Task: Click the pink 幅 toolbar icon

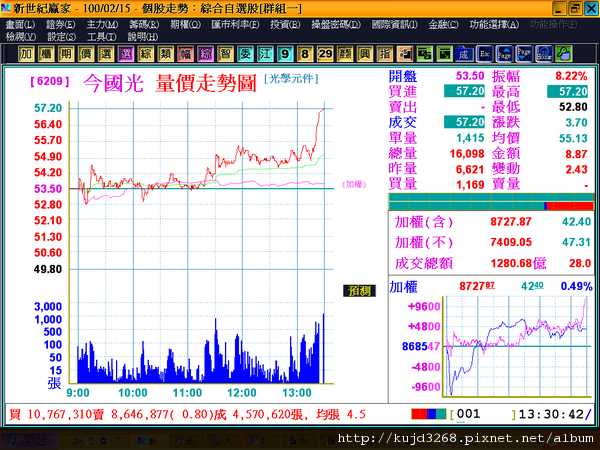Action: (x=186, y=54)
